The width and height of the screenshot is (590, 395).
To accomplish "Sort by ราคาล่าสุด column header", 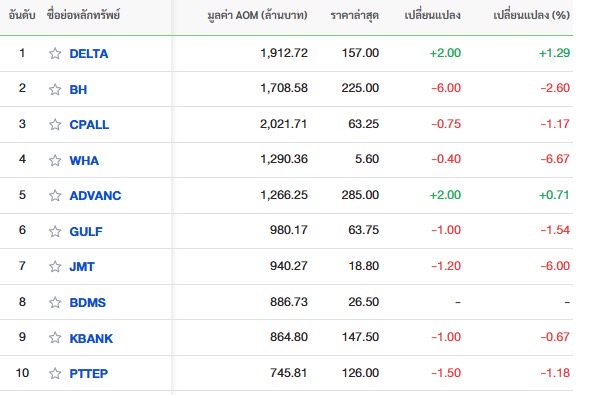I will [x=354, y=15].
